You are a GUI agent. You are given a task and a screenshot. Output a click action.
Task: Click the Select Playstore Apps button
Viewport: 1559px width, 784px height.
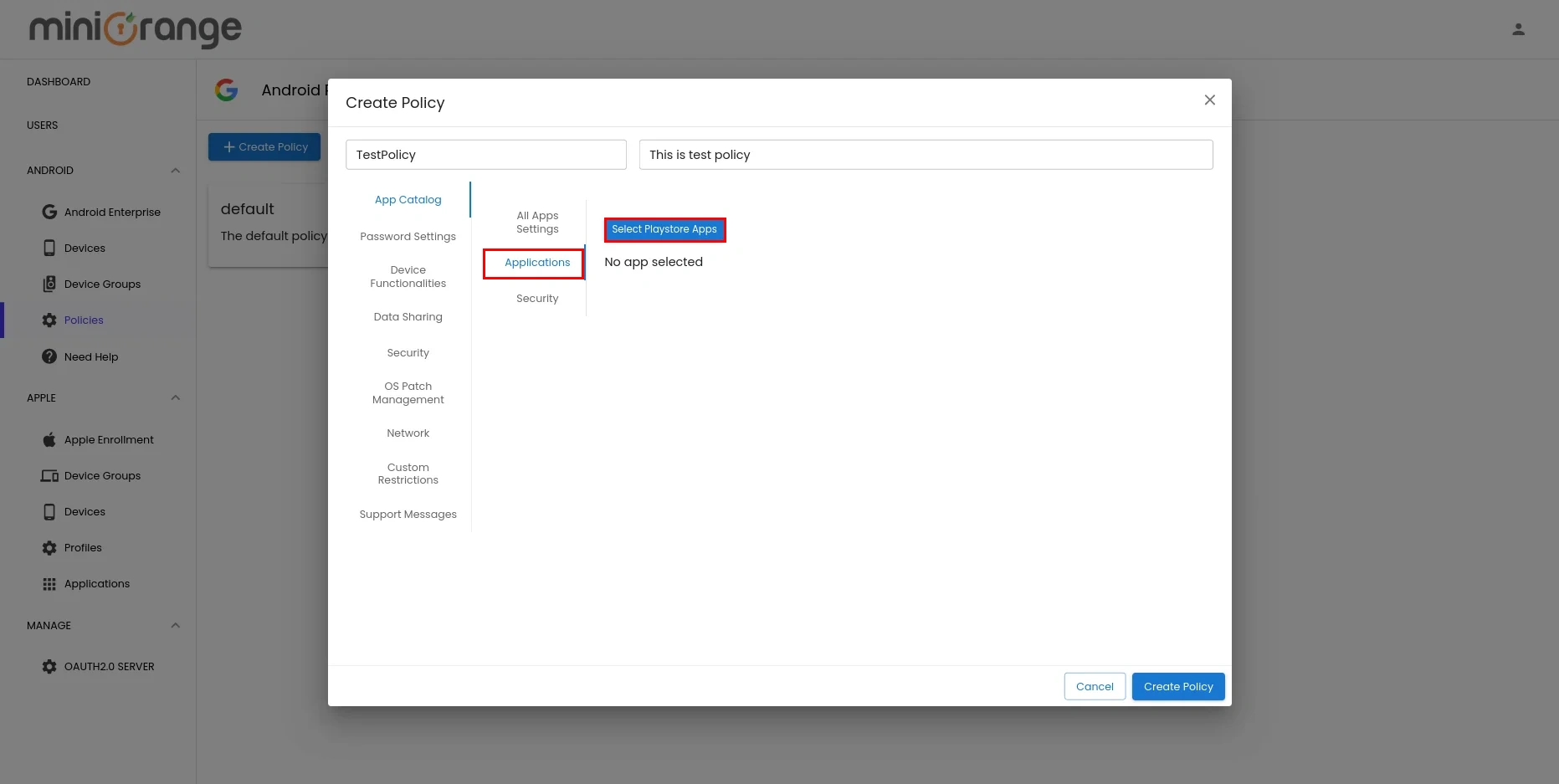coord(664,228)
